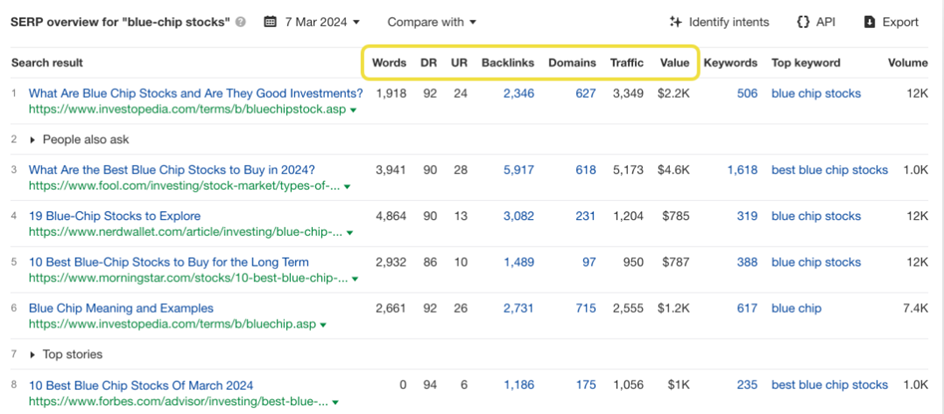Click the UR column header
The image size is (944, 414).
459,63
